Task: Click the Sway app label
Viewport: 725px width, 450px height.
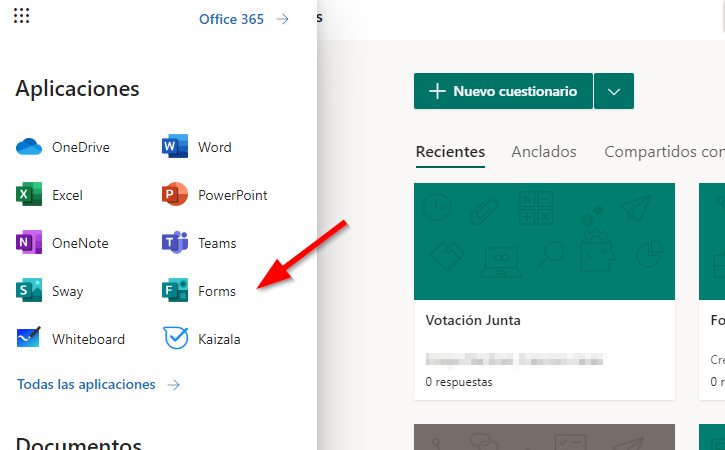Action: 68,291
